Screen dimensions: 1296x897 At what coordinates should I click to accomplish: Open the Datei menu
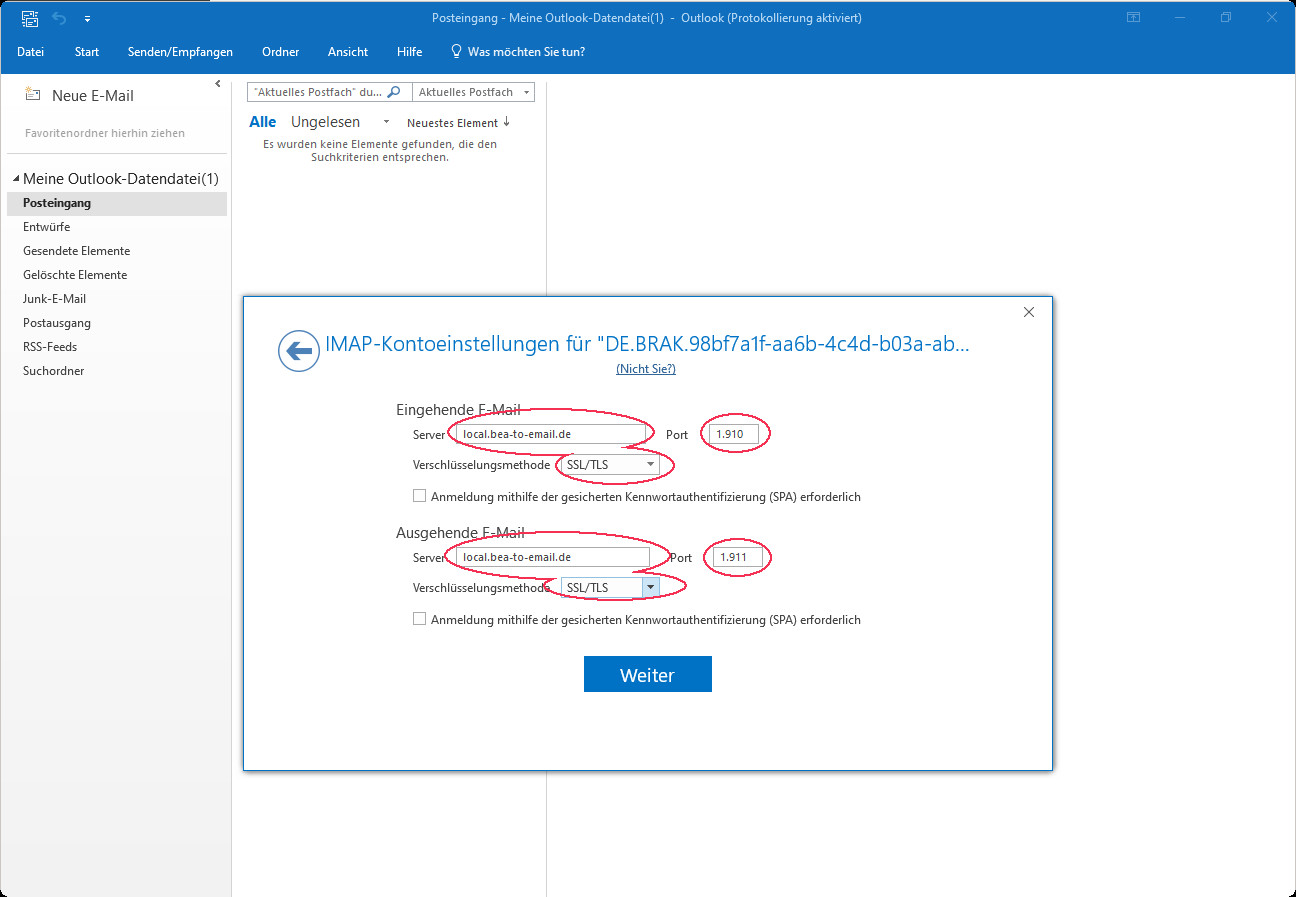click(30, 51)
